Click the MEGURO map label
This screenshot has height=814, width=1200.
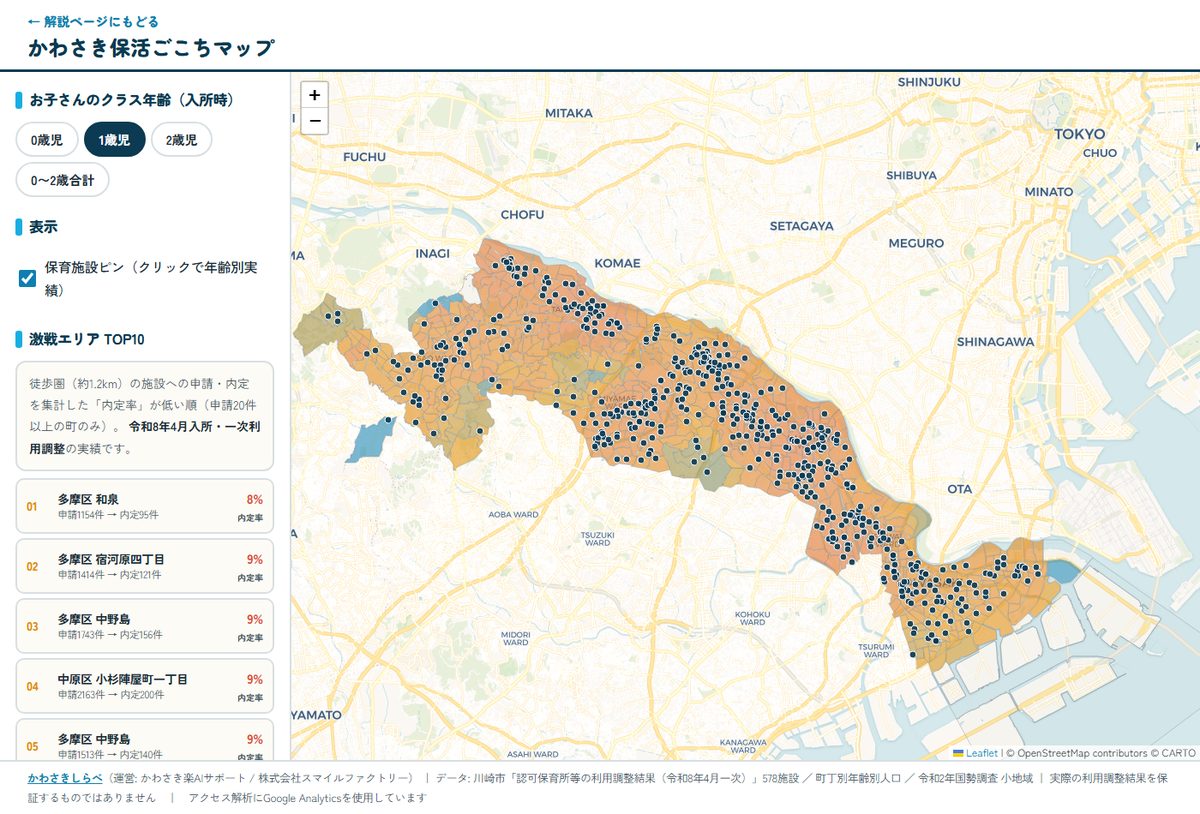[916, 243]
